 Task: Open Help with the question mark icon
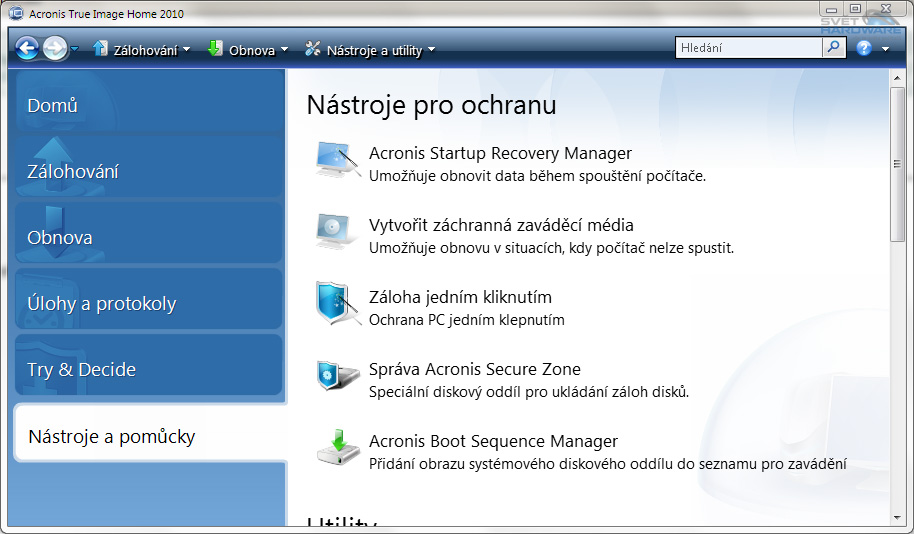pyautogui.click(x=864, y=48)
